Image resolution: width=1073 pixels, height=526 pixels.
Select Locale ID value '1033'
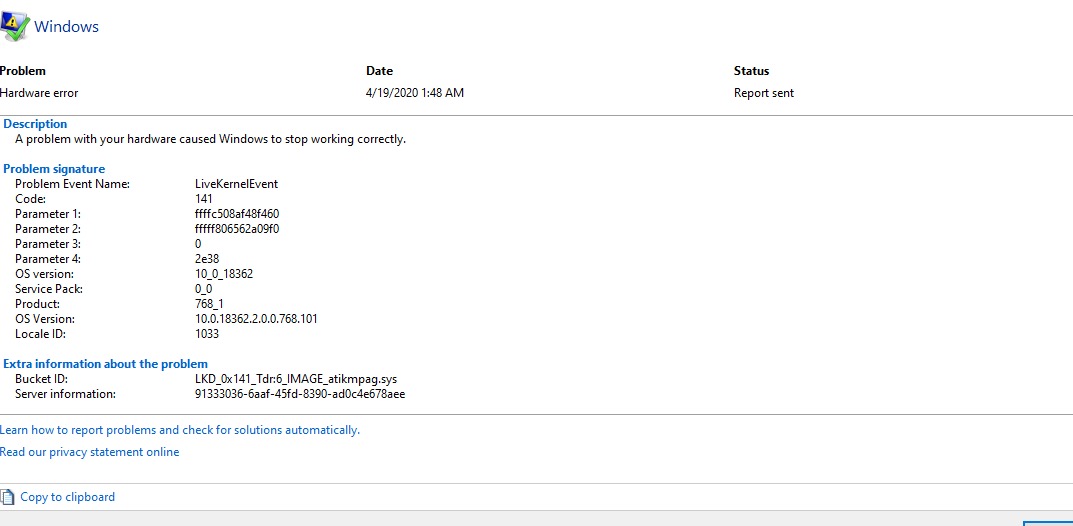(x=207, y=334)
